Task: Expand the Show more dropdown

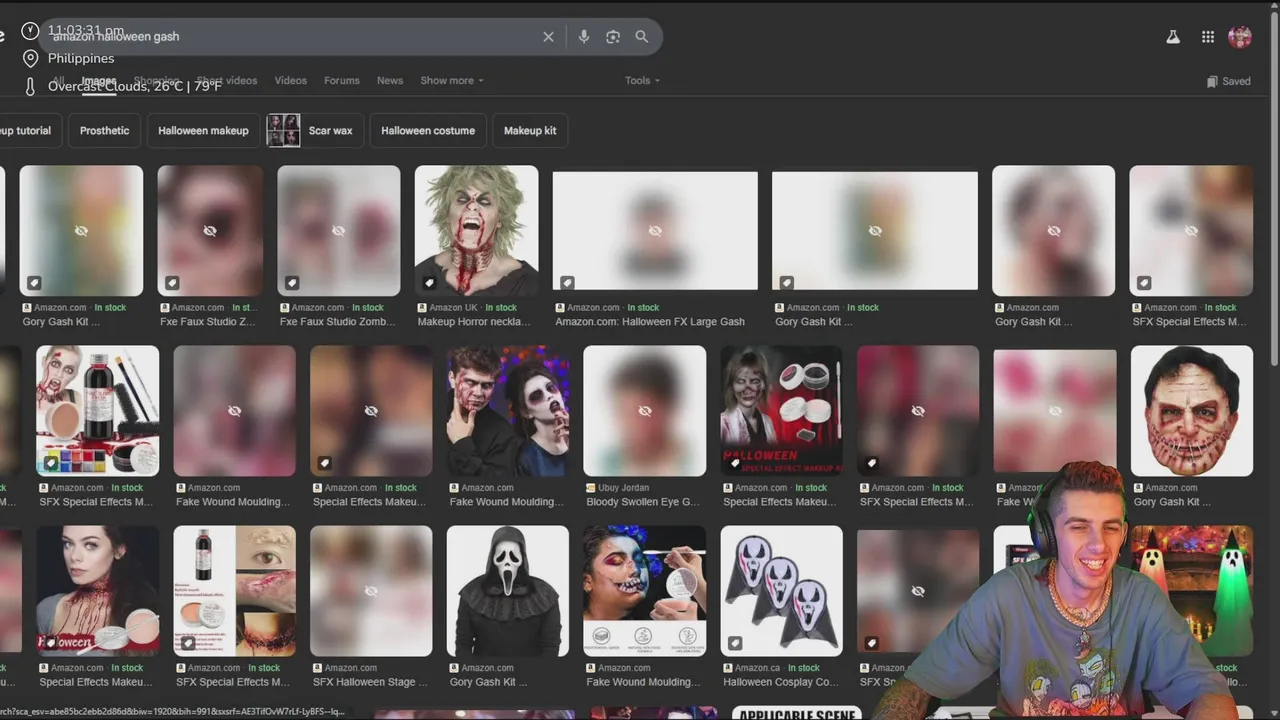Action: pyautogui.click(x=452, y=81)
